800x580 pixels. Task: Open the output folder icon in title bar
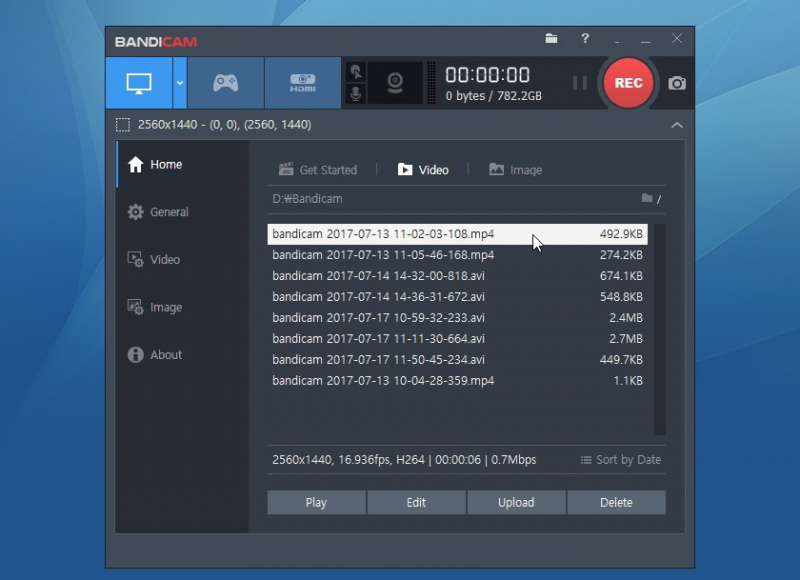pos(551,38)
